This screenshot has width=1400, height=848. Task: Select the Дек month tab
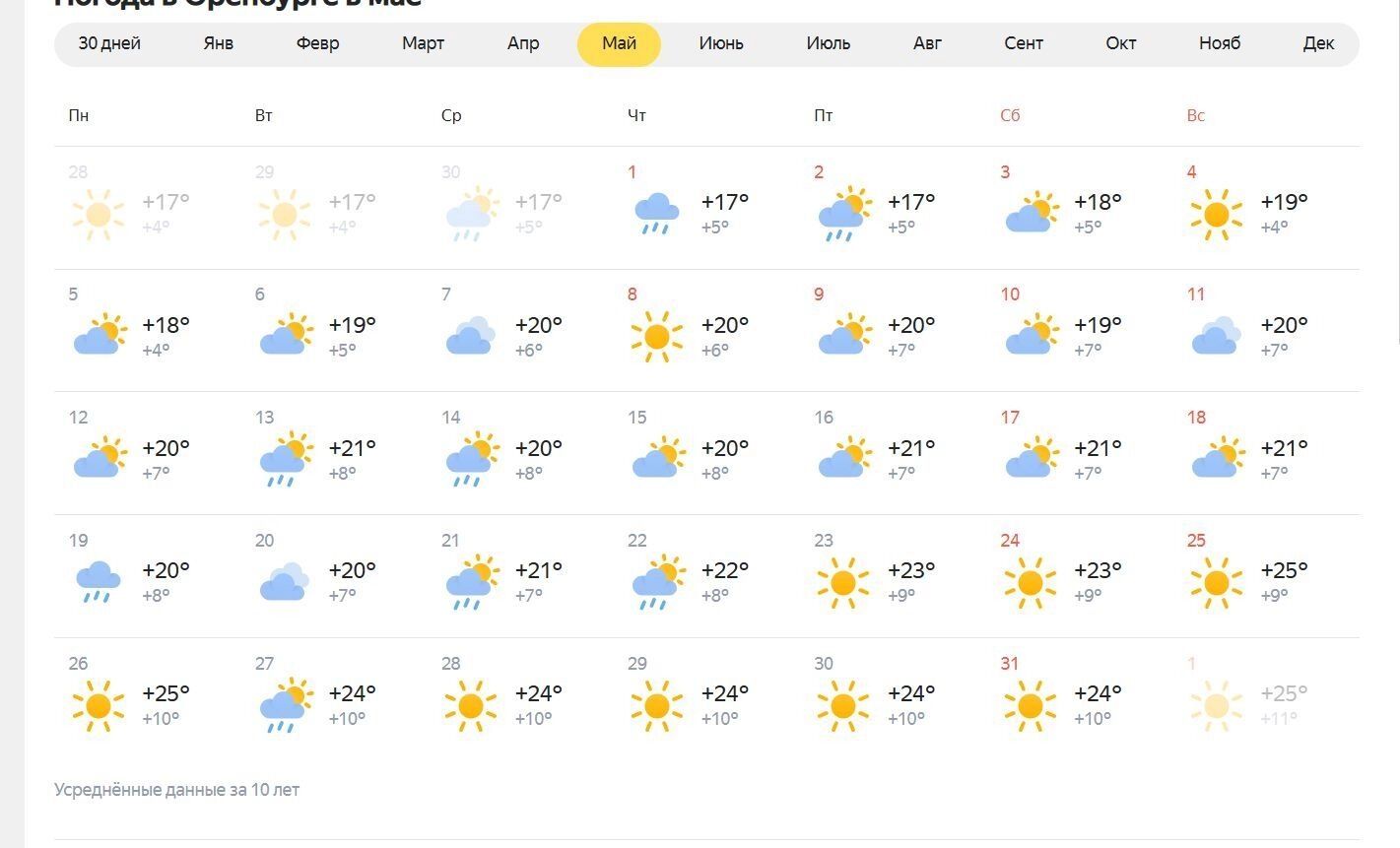pyautogui.click(x=1318, y=43)
